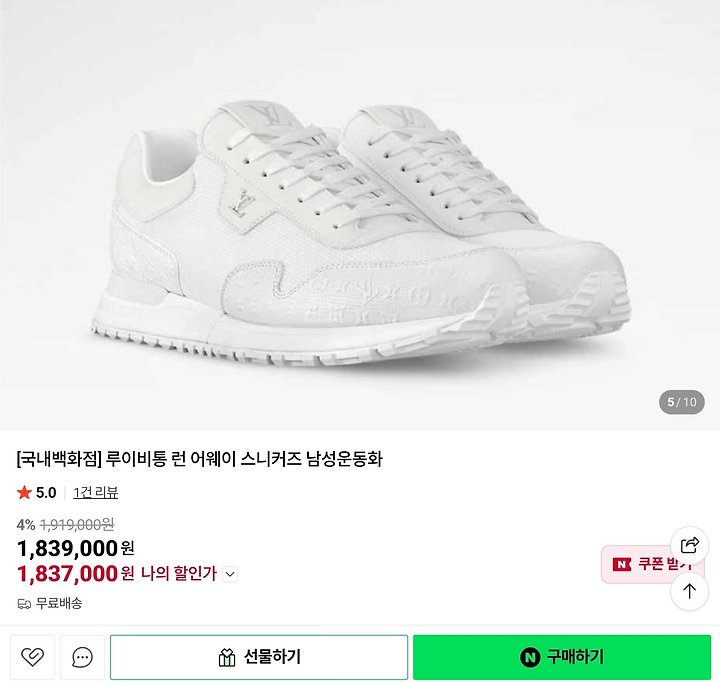Open the chat inquiry speech bubble icon
The height and width of the screenshot is (683, 720).
(x=82, y=657)
